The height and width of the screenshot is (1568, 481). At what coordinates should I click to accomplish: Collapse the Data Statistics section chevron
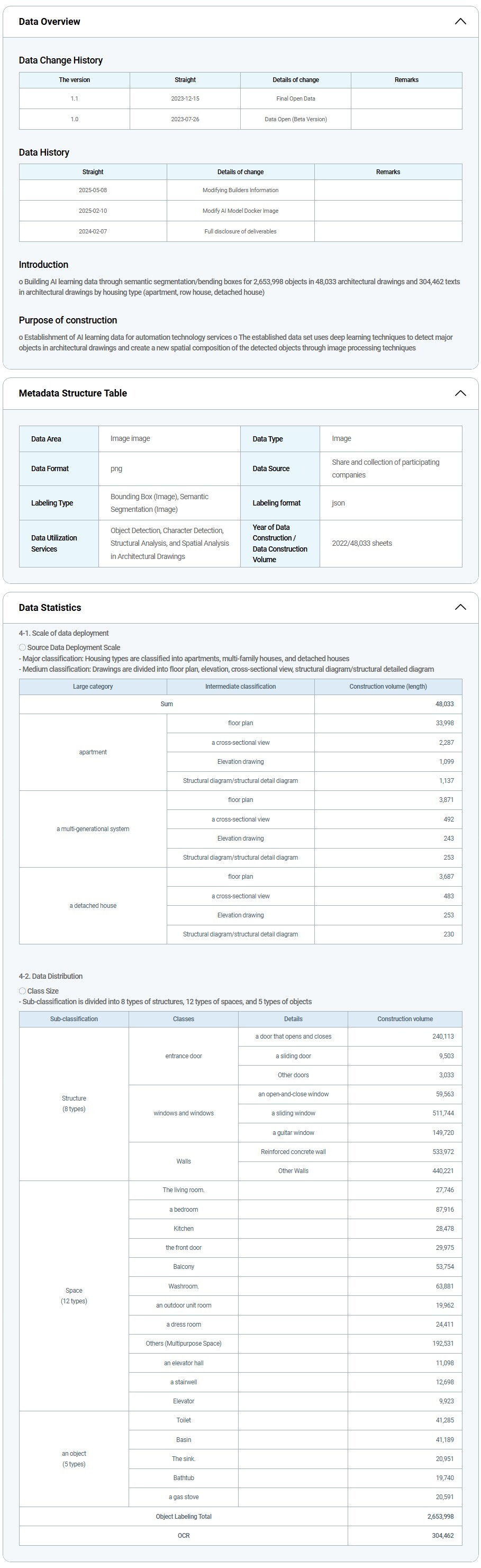(x=460, y=608)
